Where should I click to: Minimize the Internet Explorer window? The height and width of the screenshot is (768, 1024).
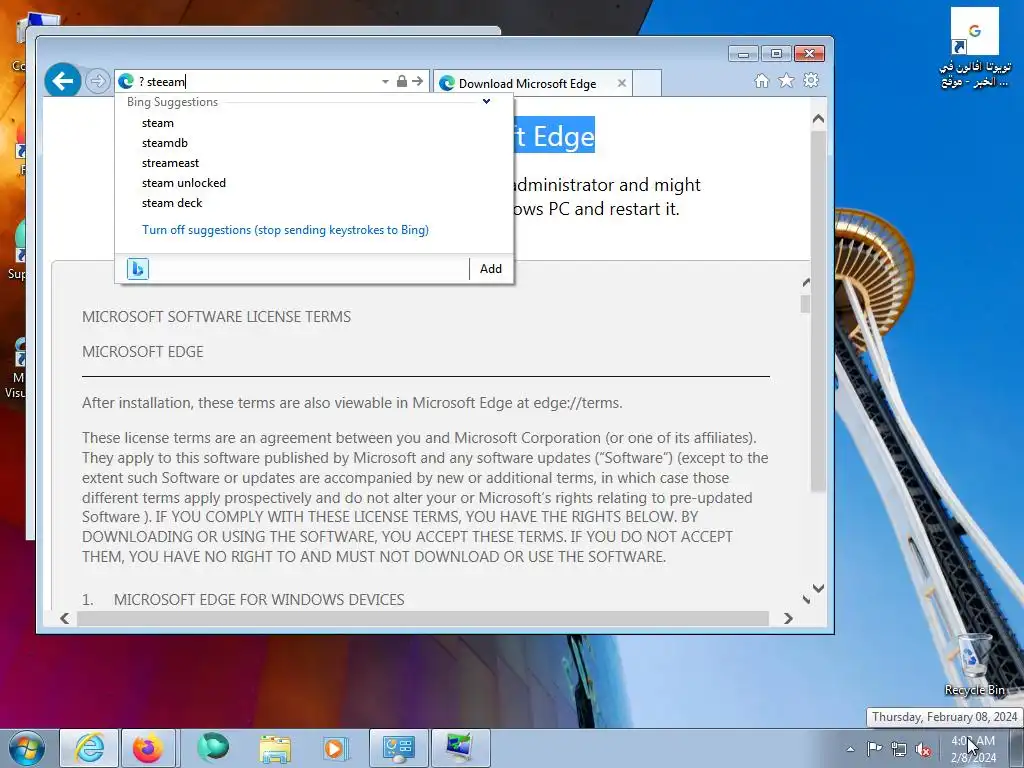tap(743, 54)
